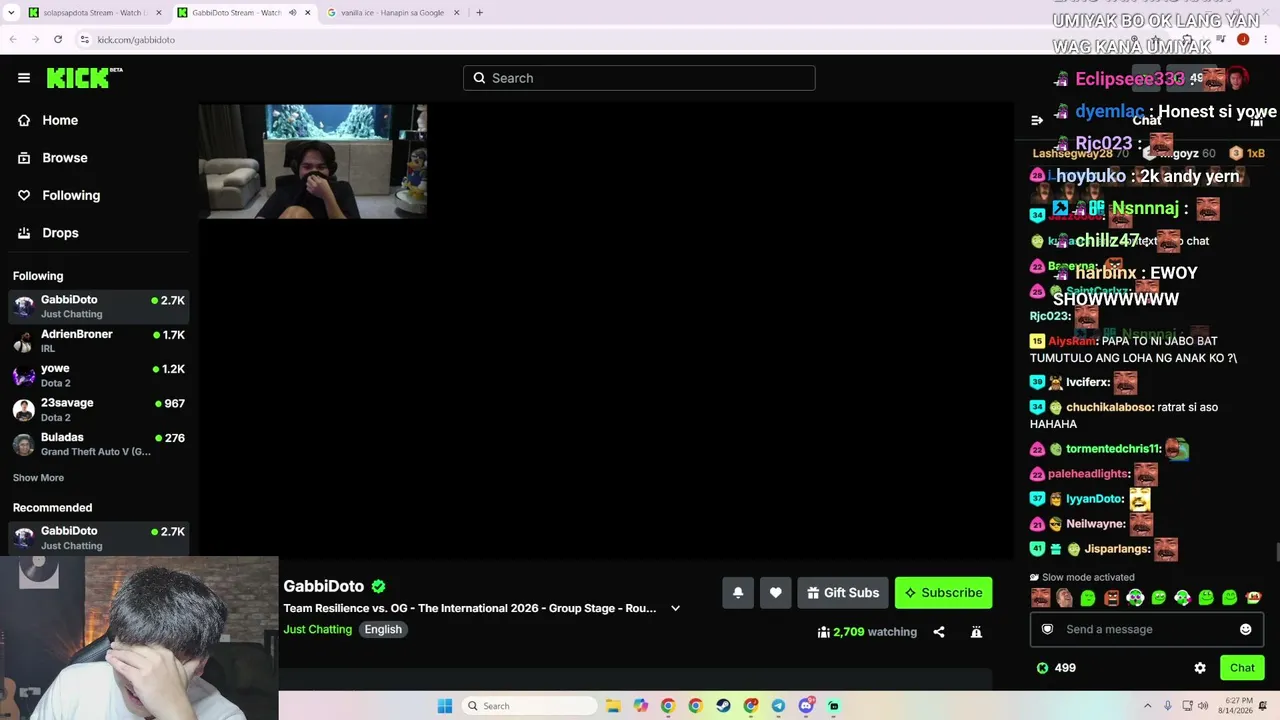This screenshot has height=720, width=1280.
Task: Open the hamburger sidebar menu
Action: coord(24,78)
